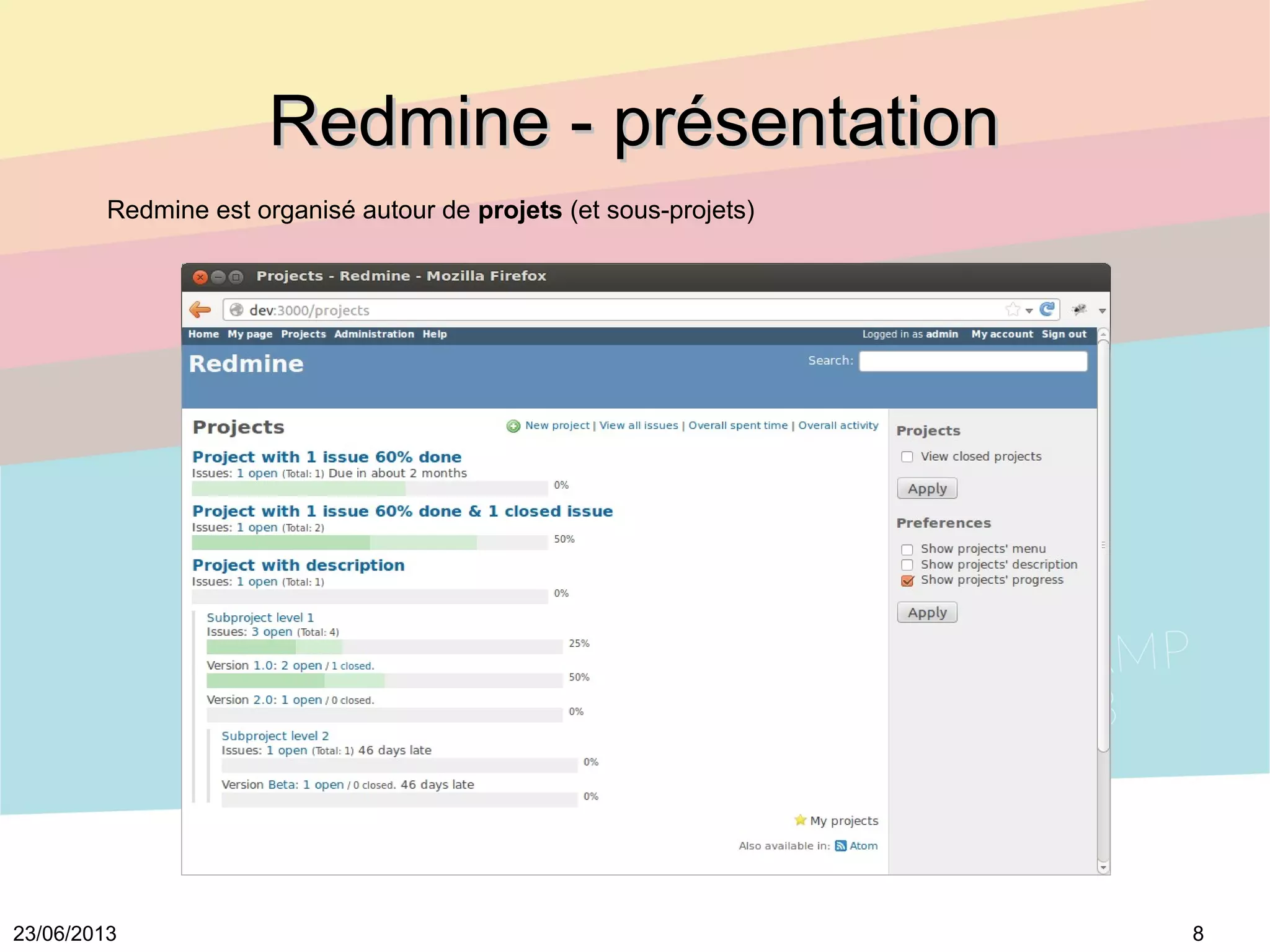The width and height of the screenshot is (1270, 952).
Task: Click the Firefox extension icon beside address bar
Action: [x=1080, y=309]
